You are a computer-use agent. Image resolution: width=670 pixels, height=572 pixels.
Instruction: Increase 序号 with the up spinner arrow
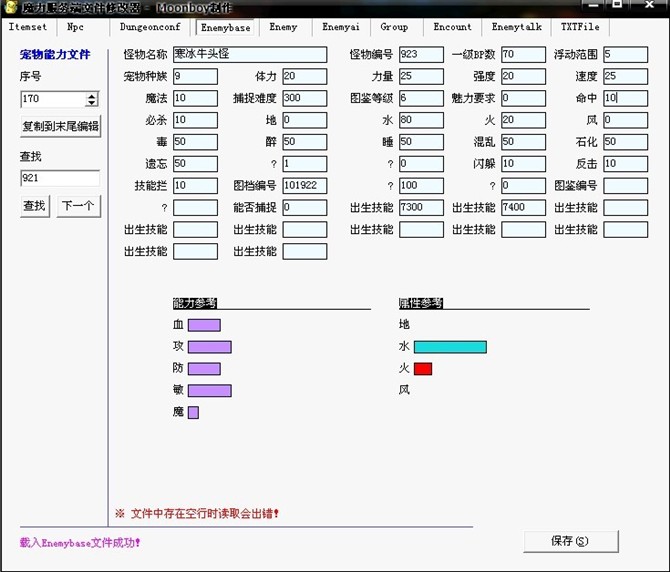tap(92, 95)
